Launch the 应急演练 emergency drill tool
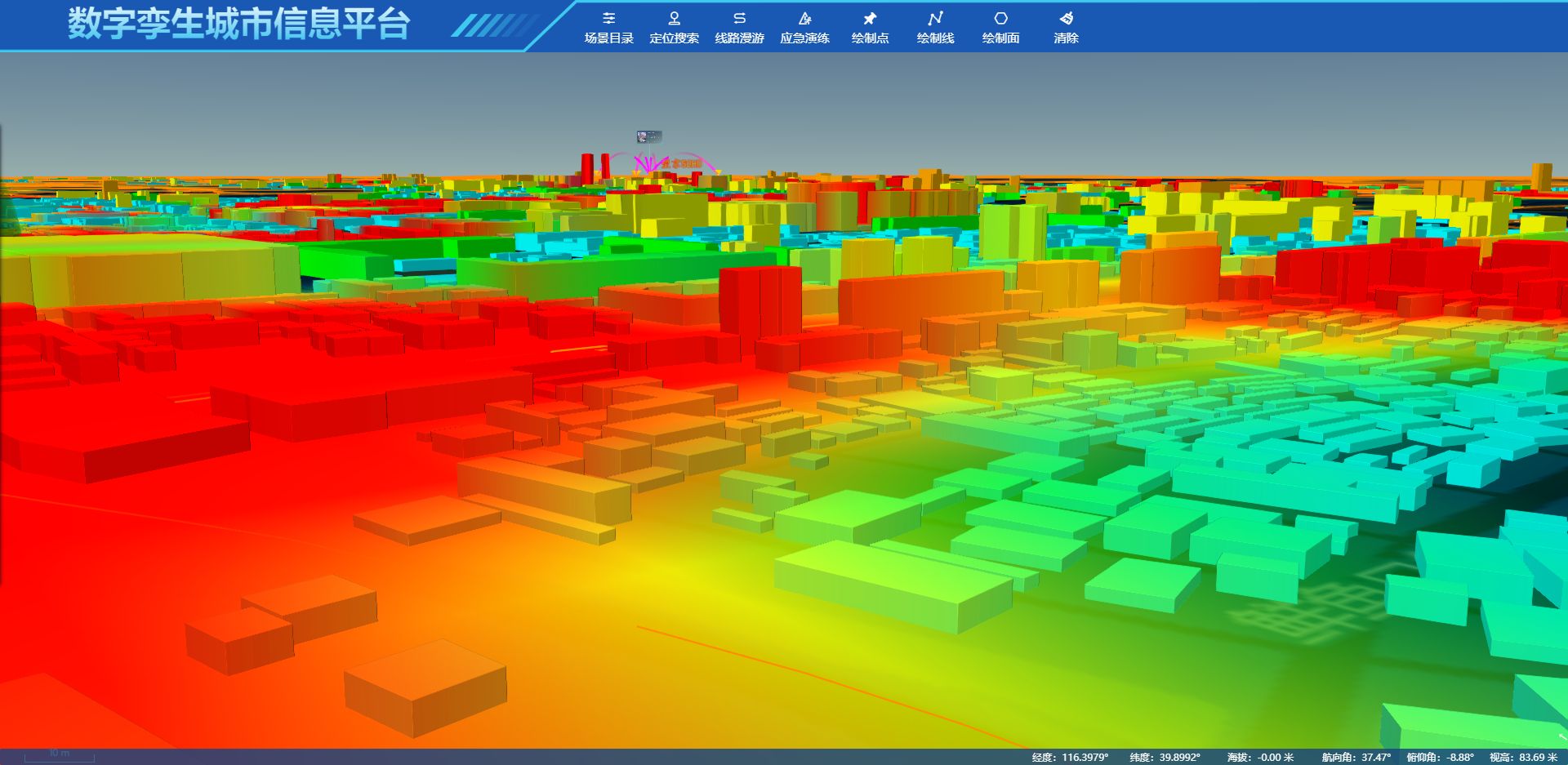 point(804,27)
